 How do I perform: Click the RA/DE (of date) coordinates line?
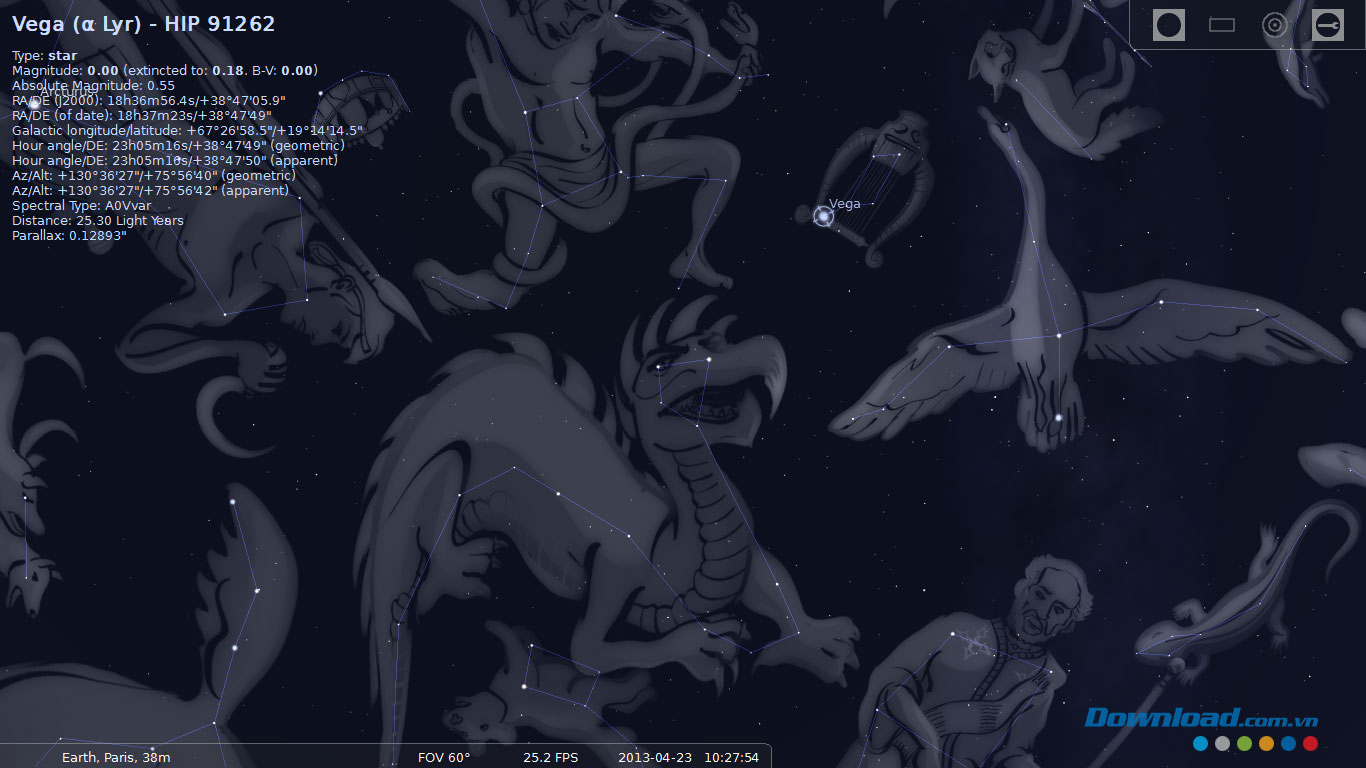(x=142, y=116)
